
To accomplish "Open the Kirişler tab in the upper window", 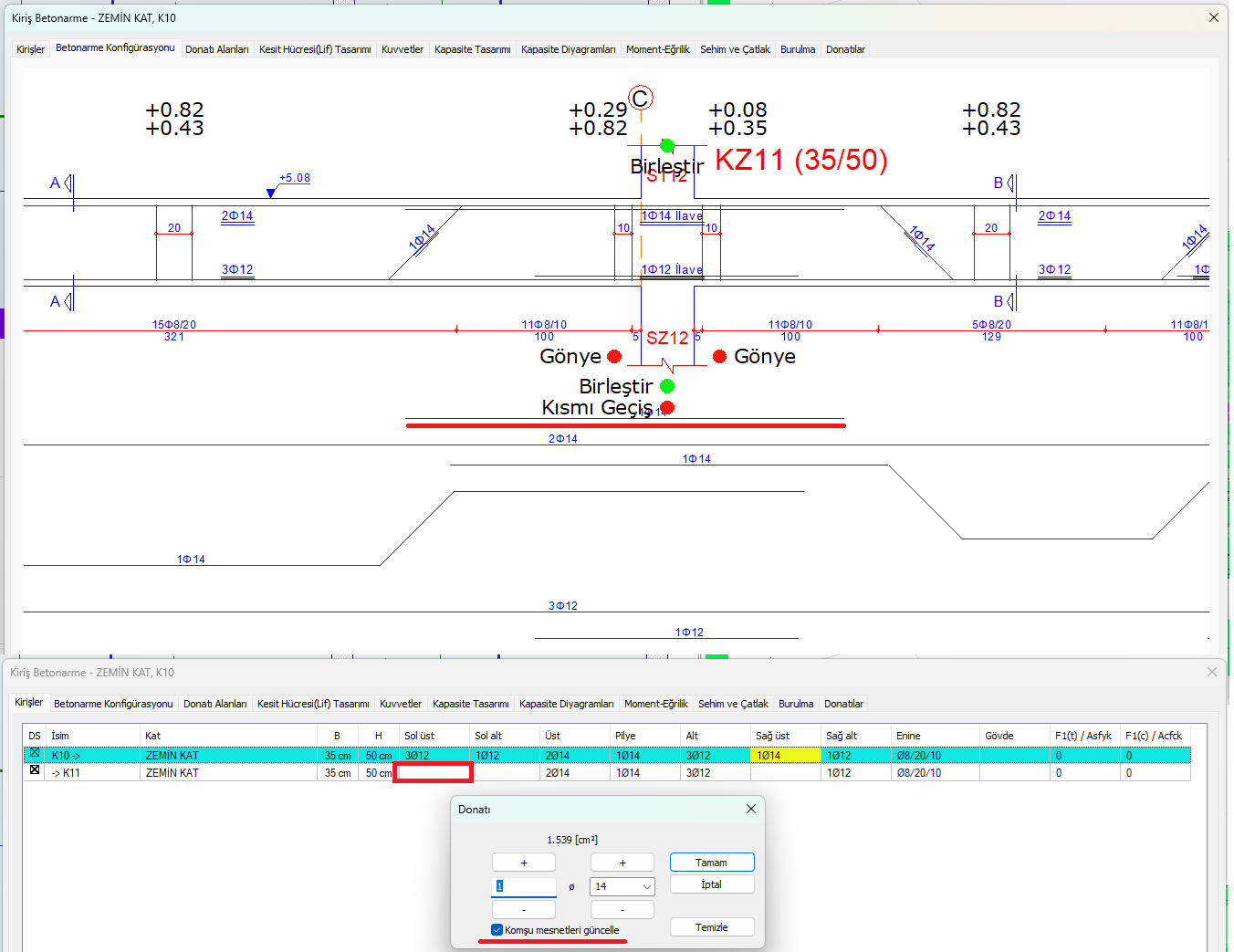I will click(x=30, y=49).
